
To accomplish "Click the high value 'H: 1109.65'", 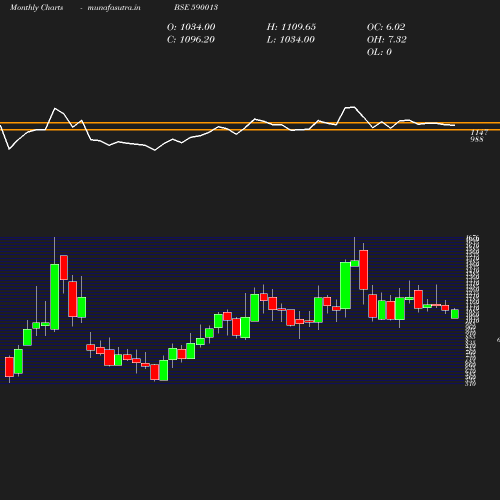I will (x=291, y=27).
